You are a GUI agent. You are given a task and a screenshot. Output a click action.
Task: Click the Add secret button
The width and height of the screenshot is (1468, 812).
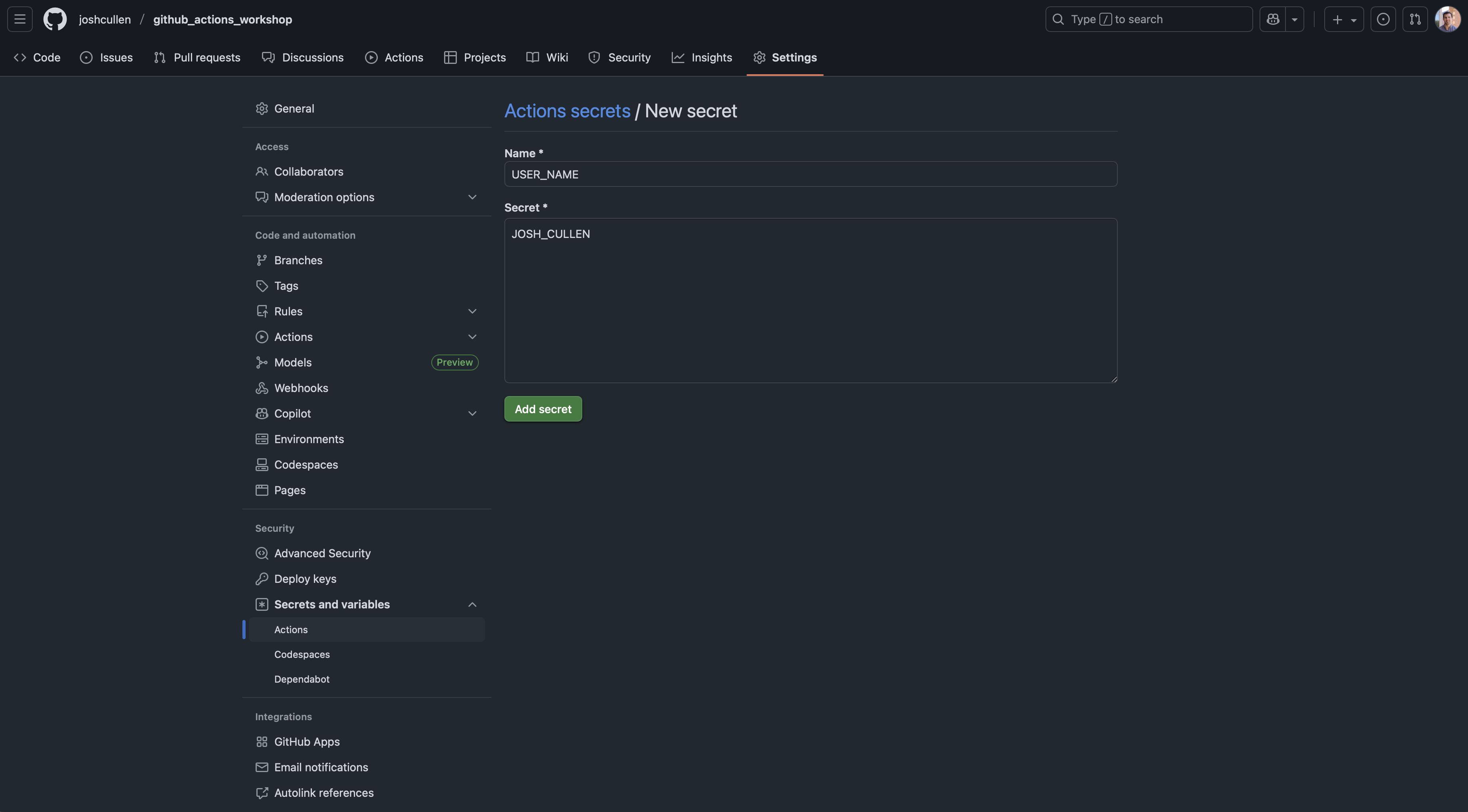coord(543,409)
